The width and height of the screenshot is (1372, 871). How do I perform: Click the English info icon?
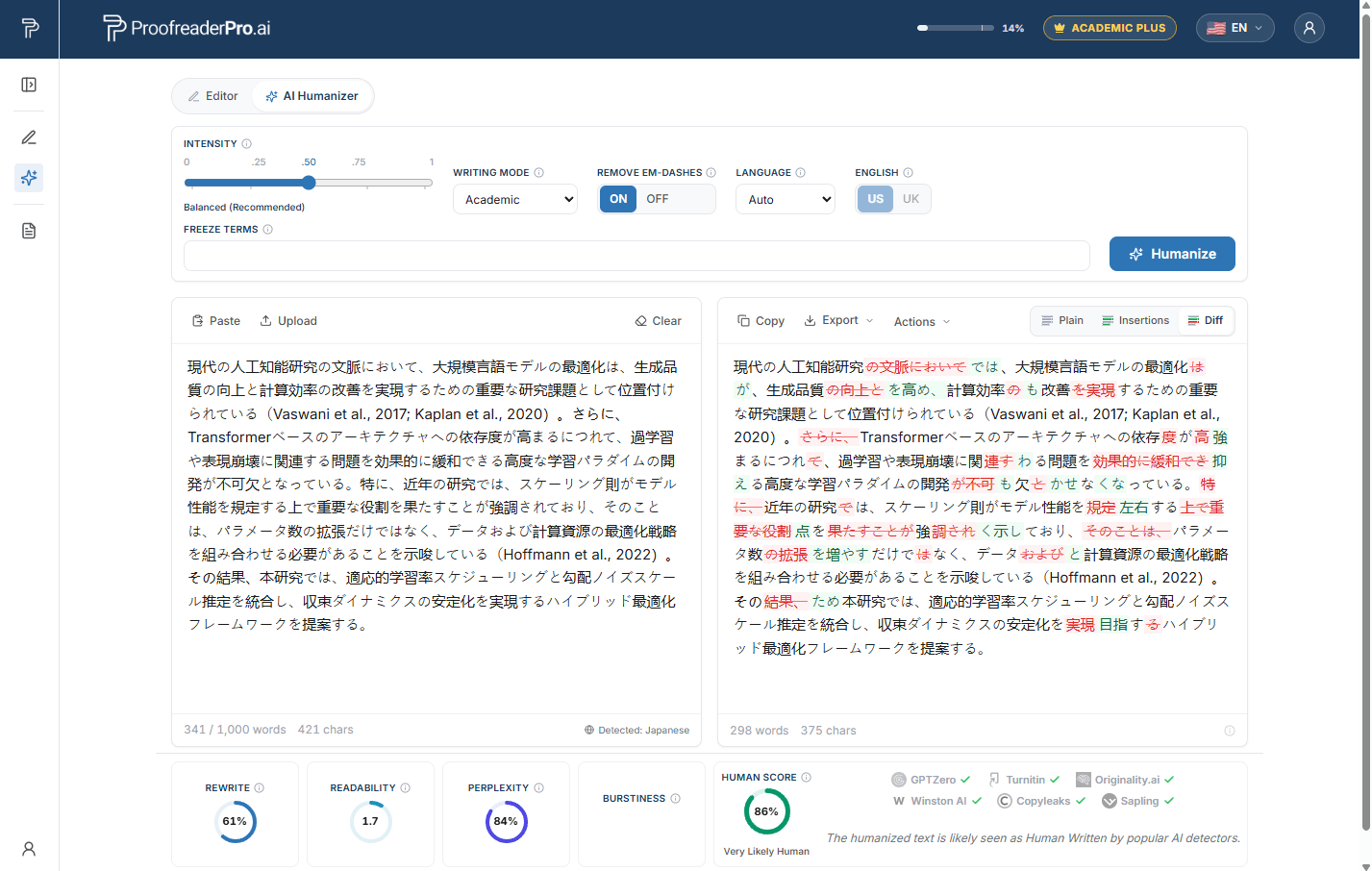tap(908, 173)
